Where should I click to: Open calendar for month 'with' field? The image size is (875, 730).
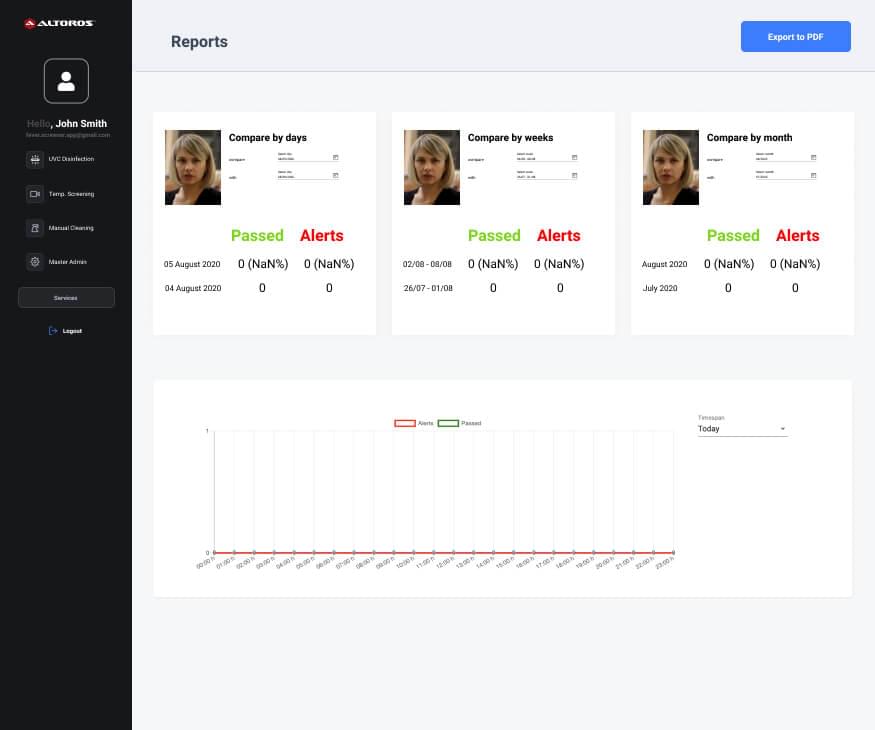813,175
